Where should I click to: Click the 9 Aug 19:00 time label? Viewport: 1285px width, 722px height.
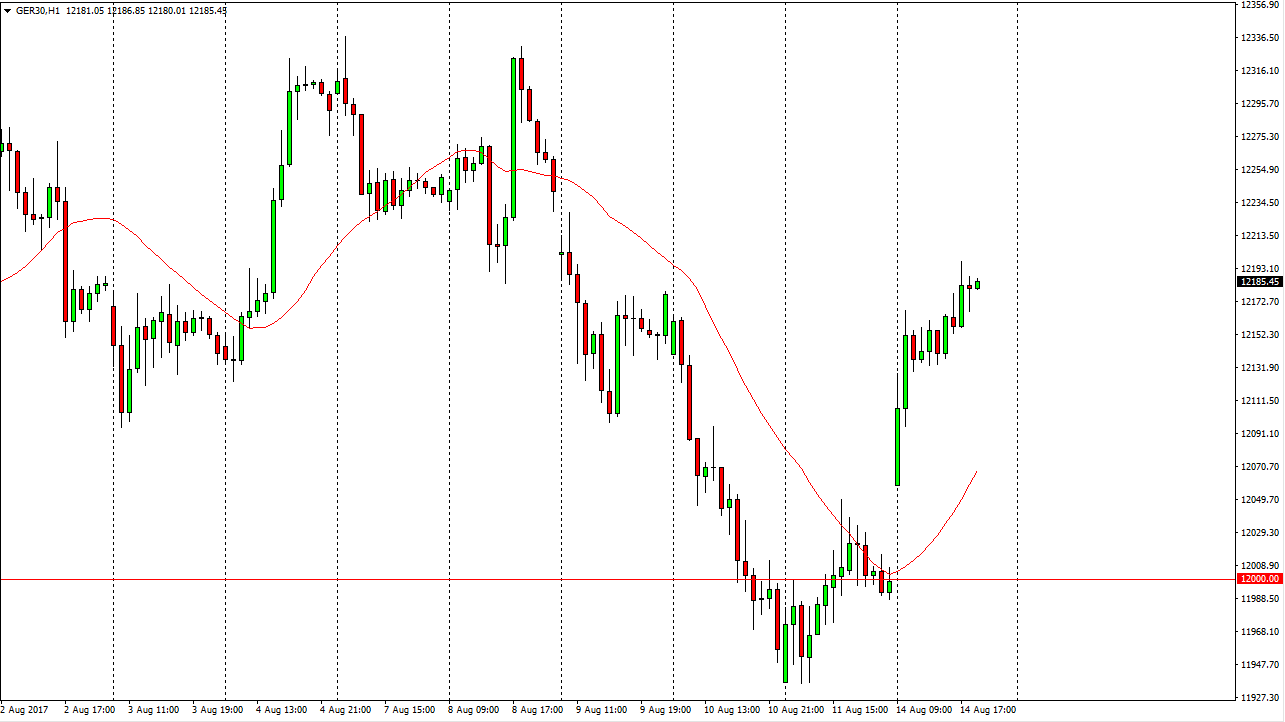666,710
